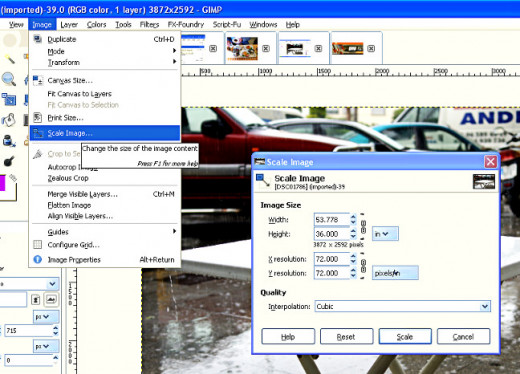Close the first image tab
The width and height of the screenshot is (520, 374).
(213, 49)
